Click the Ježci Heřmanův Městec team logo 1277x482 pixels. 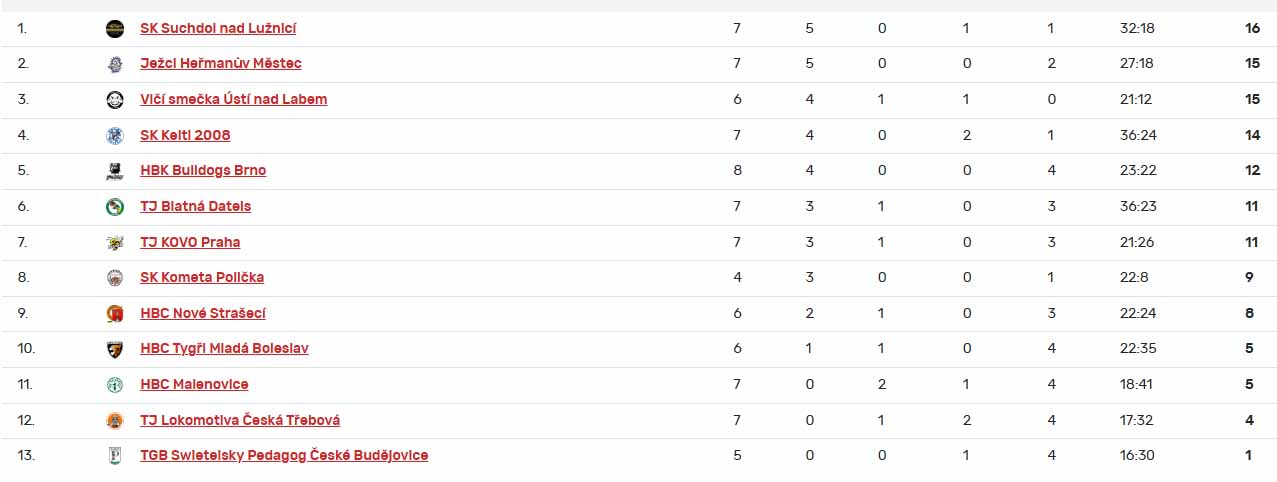(115, 64)
